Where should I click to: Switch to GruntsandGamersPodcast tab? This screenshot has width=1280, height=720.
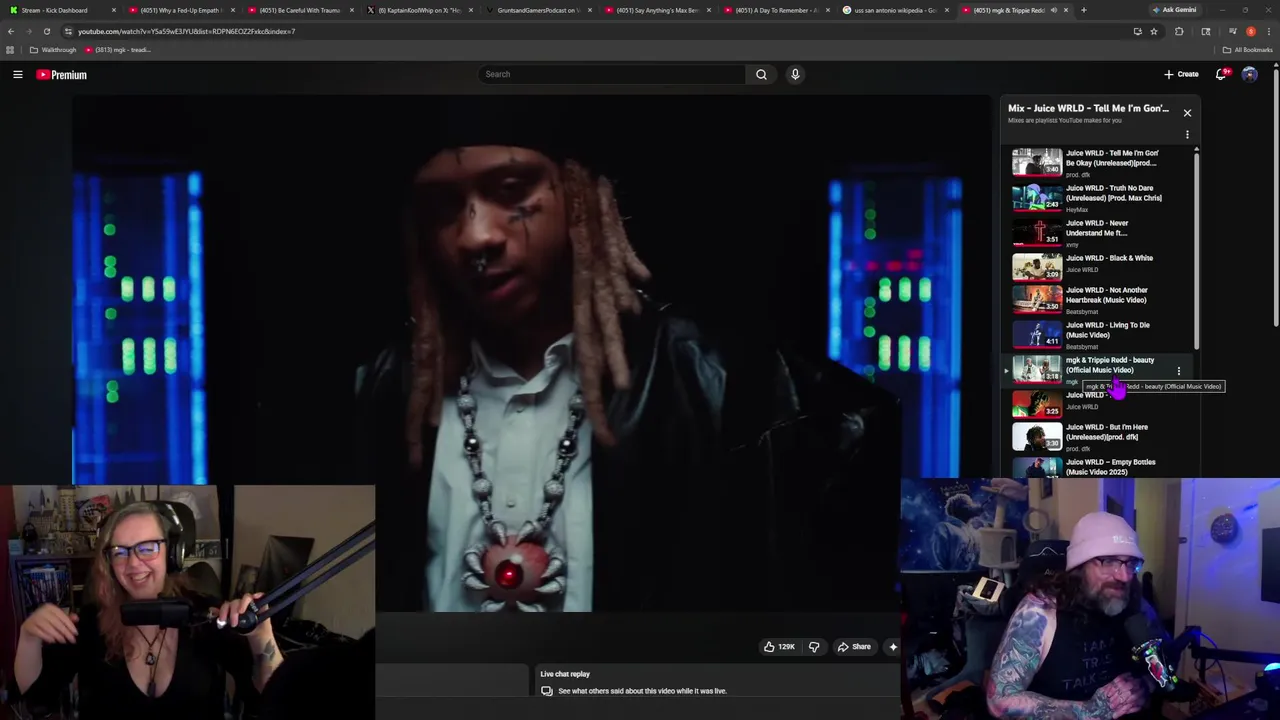click(x=537, y=10)
